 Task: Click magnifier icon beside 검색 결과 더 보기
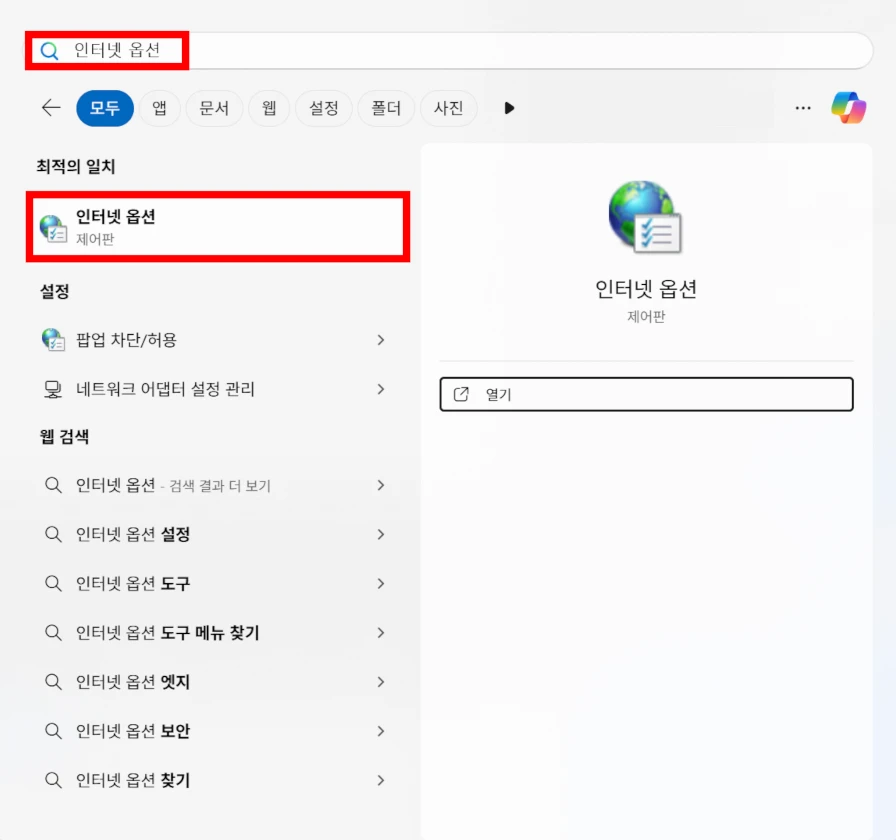click(x=53, y=485)
